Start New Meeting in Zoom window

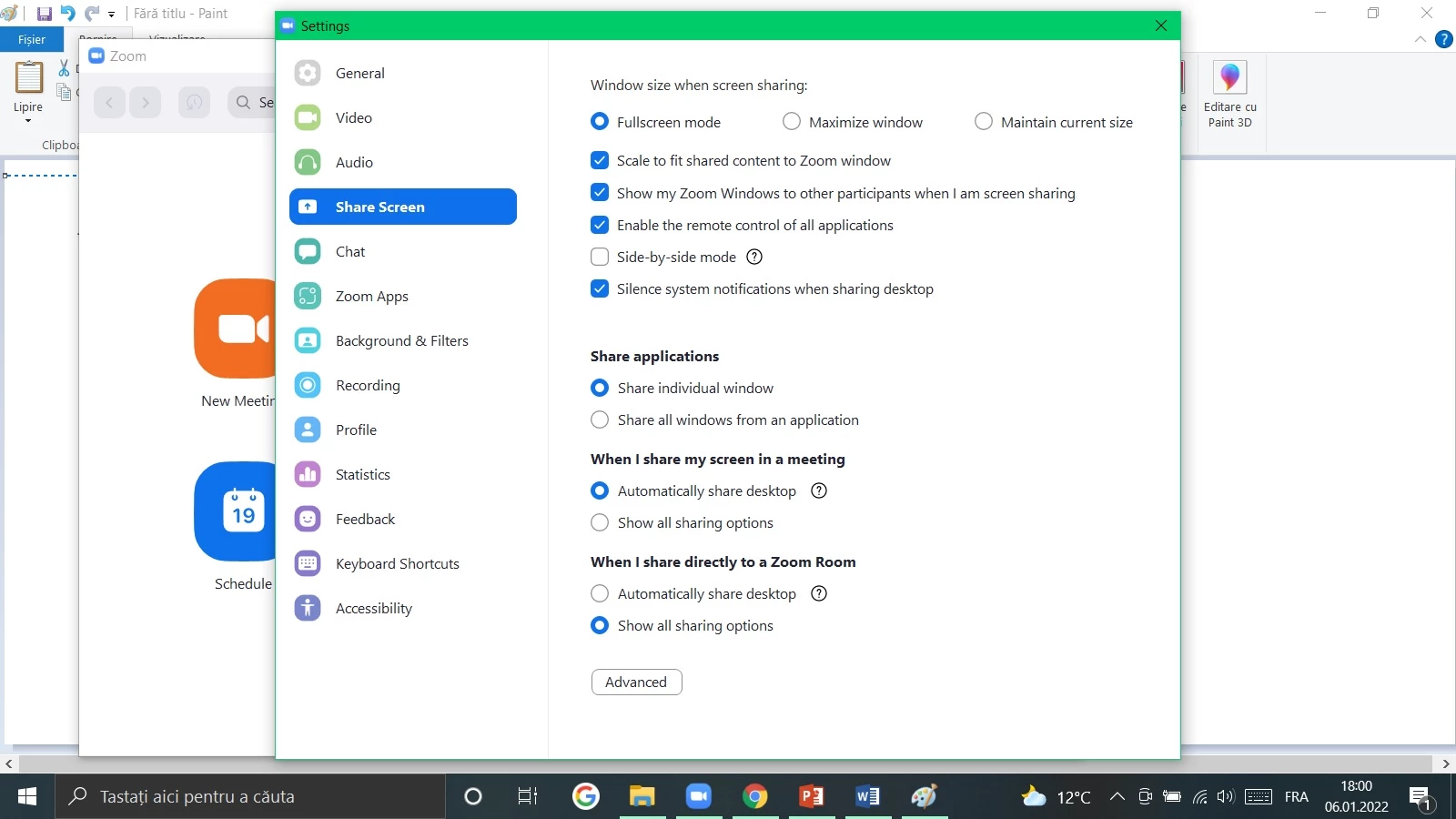(235, 329)
